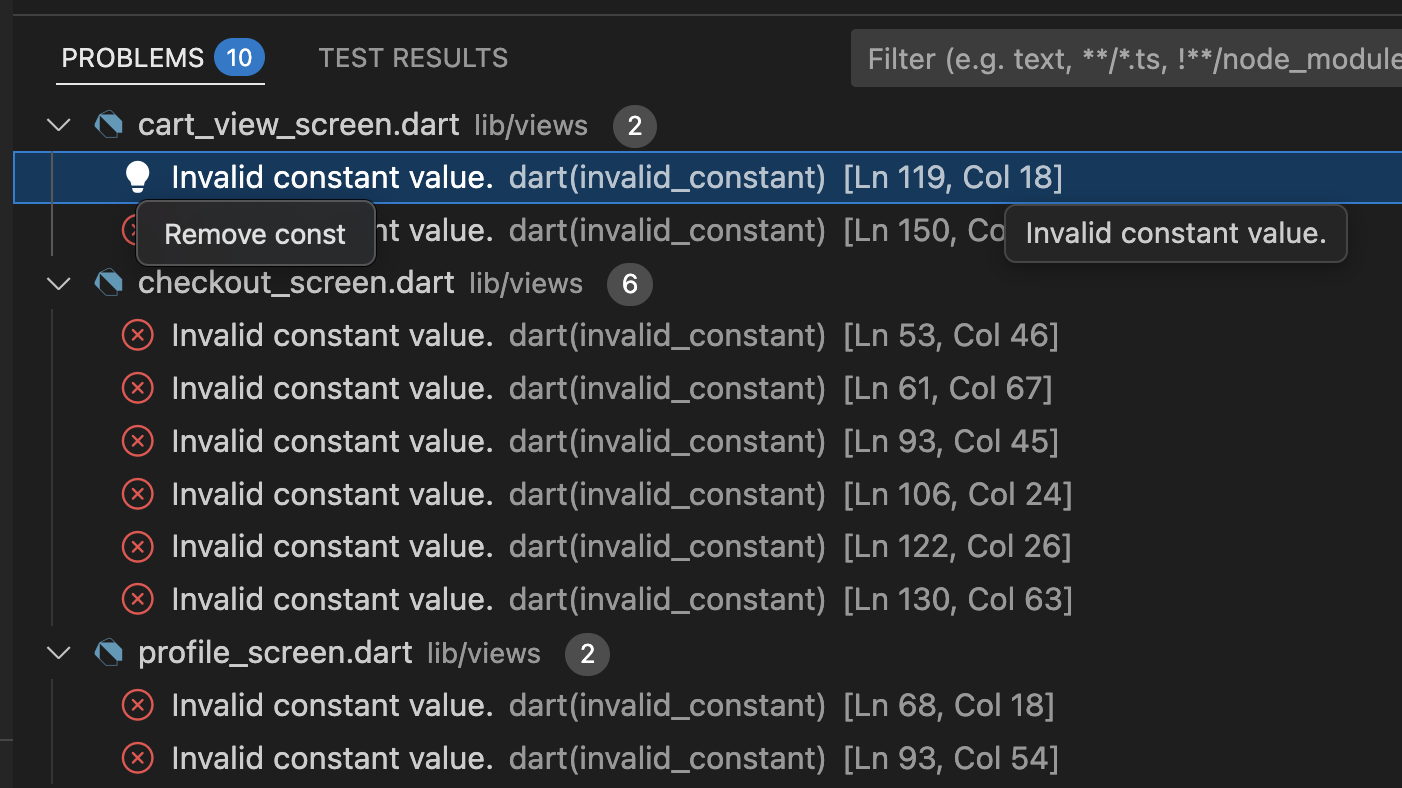Switch to the TEST RESULTS tab

[x=413, y=57]
